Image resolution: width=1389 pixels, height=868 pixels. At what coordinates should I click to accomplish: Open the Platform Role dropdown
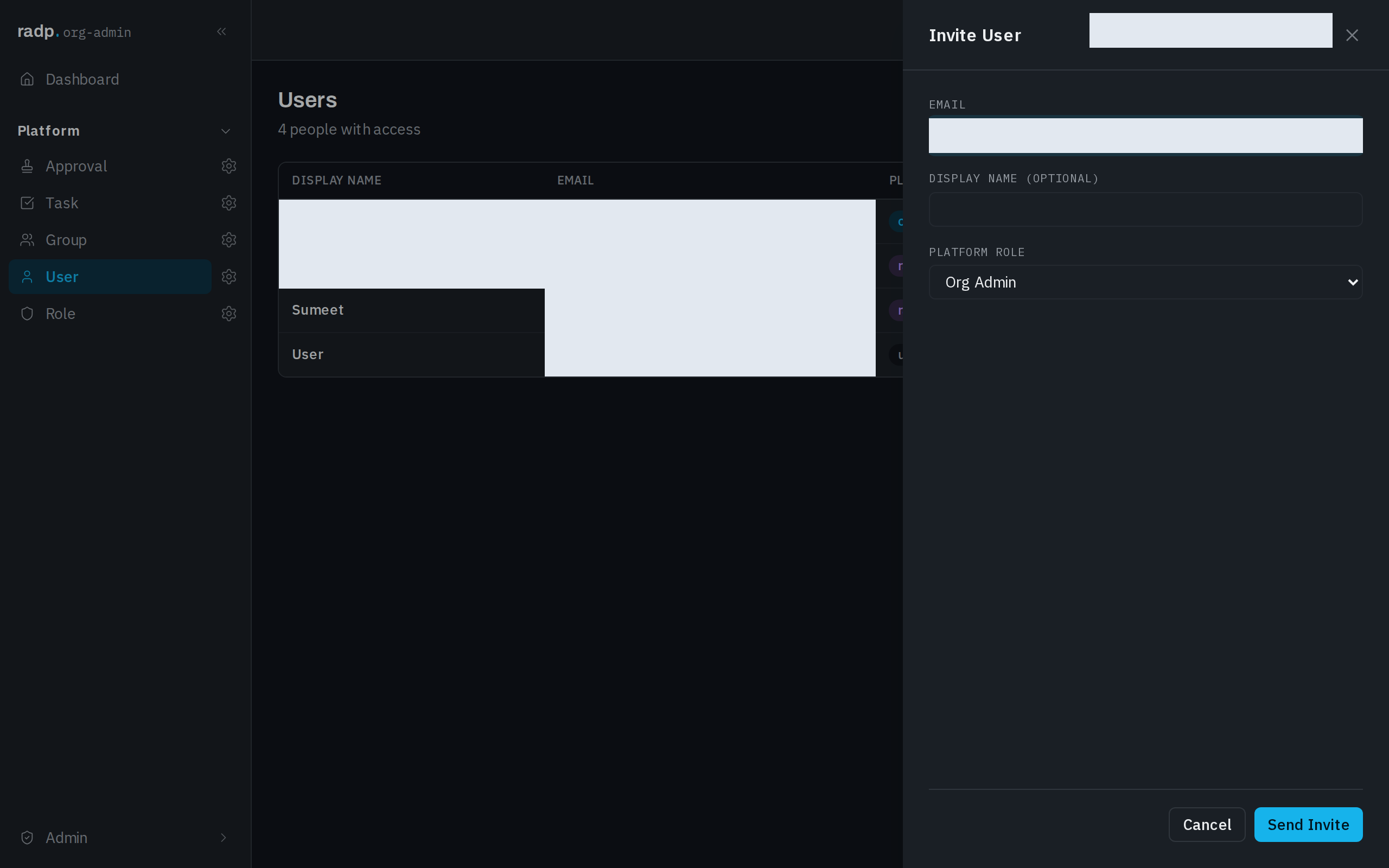click(x=1145, y=282)
